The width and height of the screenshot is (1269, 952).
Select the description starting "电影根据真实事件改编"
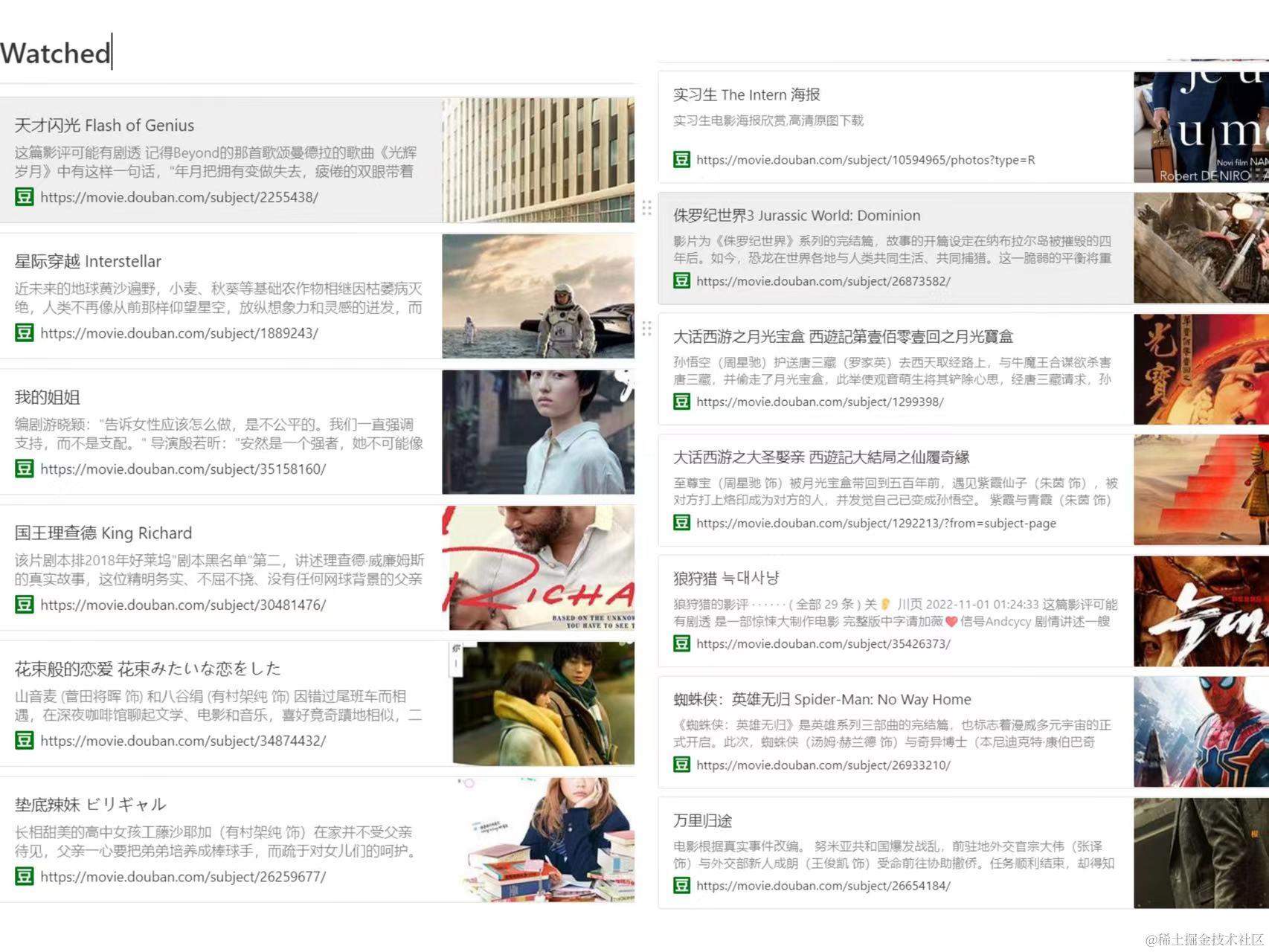[x=893, y=855]
